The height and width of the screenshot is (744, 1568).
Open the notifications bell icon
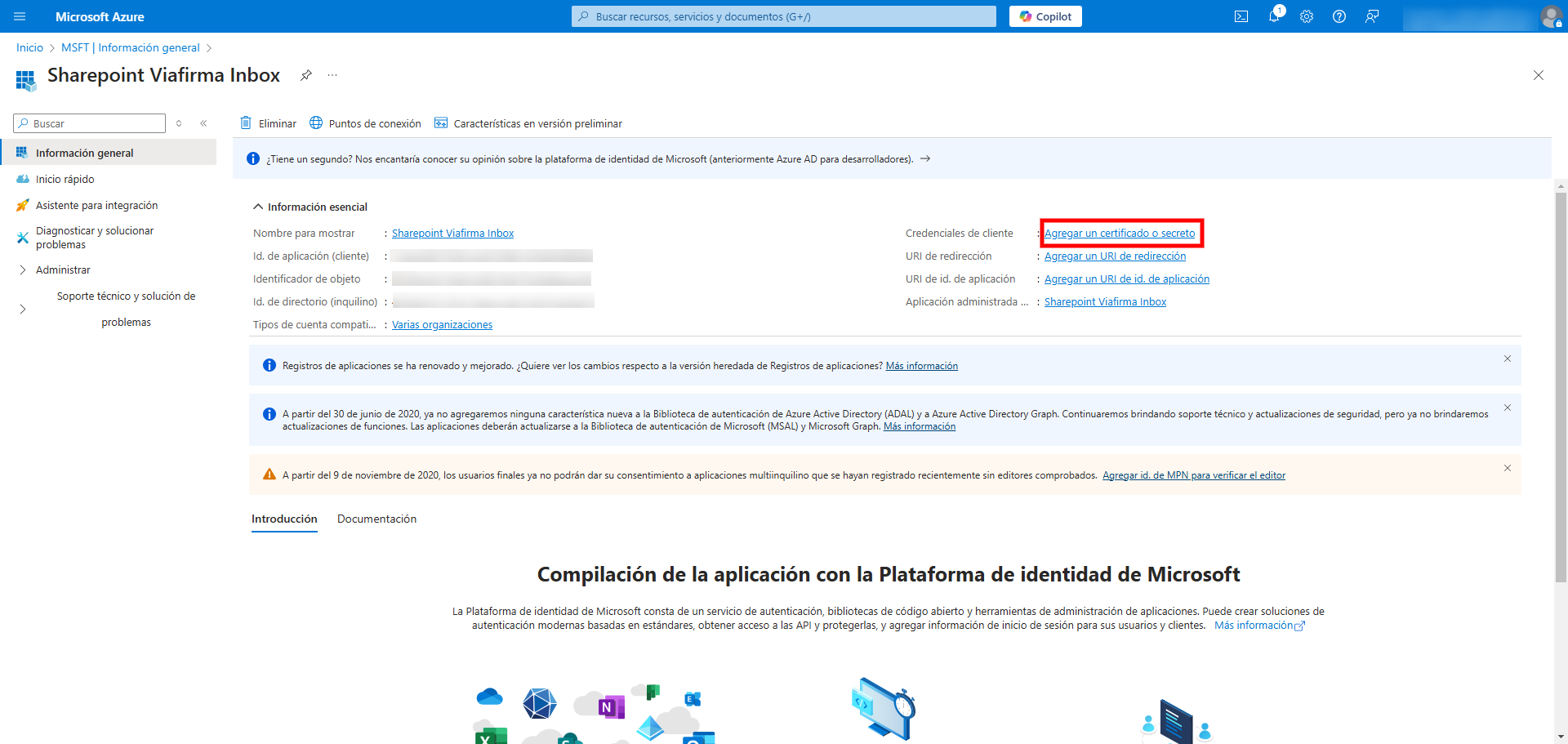click(x=1273, y=16)
